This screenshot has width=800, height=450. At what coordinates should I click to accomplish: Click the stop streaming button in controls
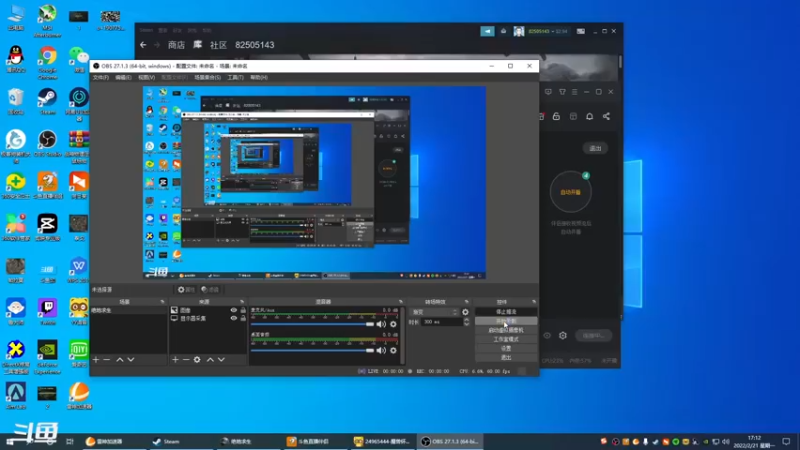506,312
